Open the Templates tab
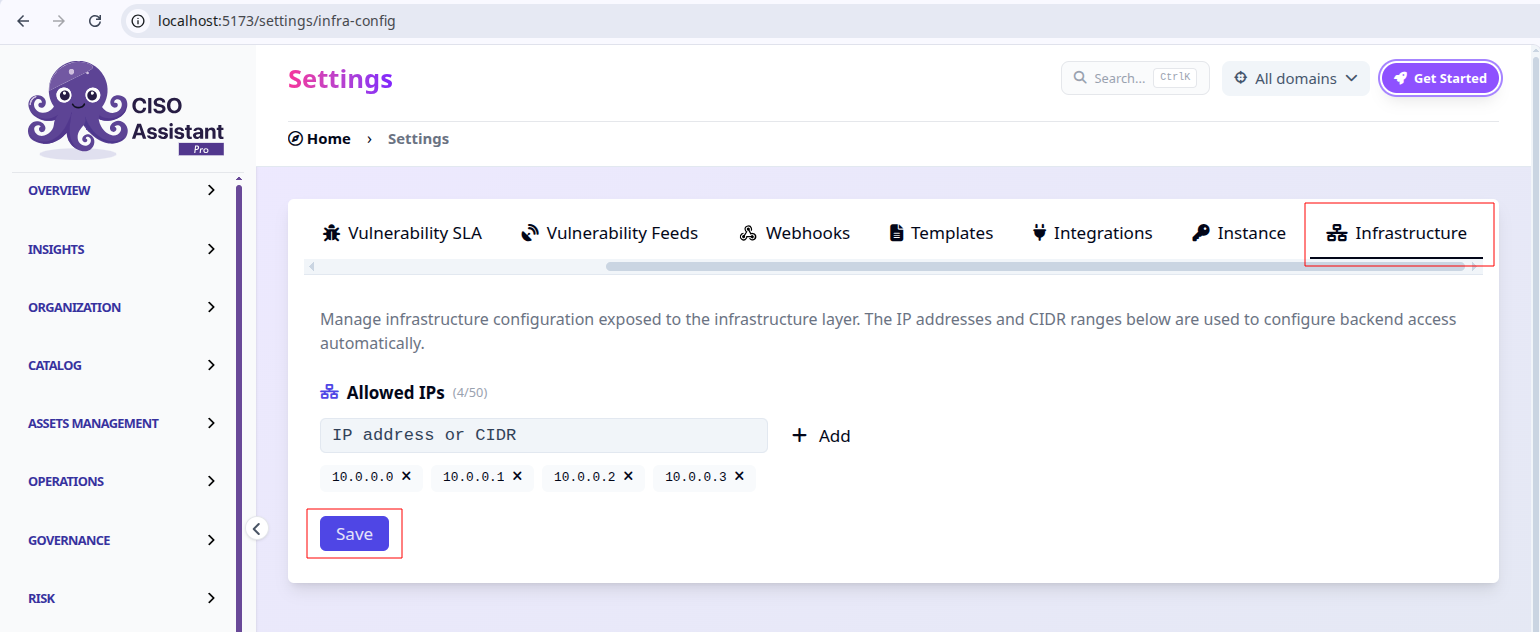 (x=941, y=233)
